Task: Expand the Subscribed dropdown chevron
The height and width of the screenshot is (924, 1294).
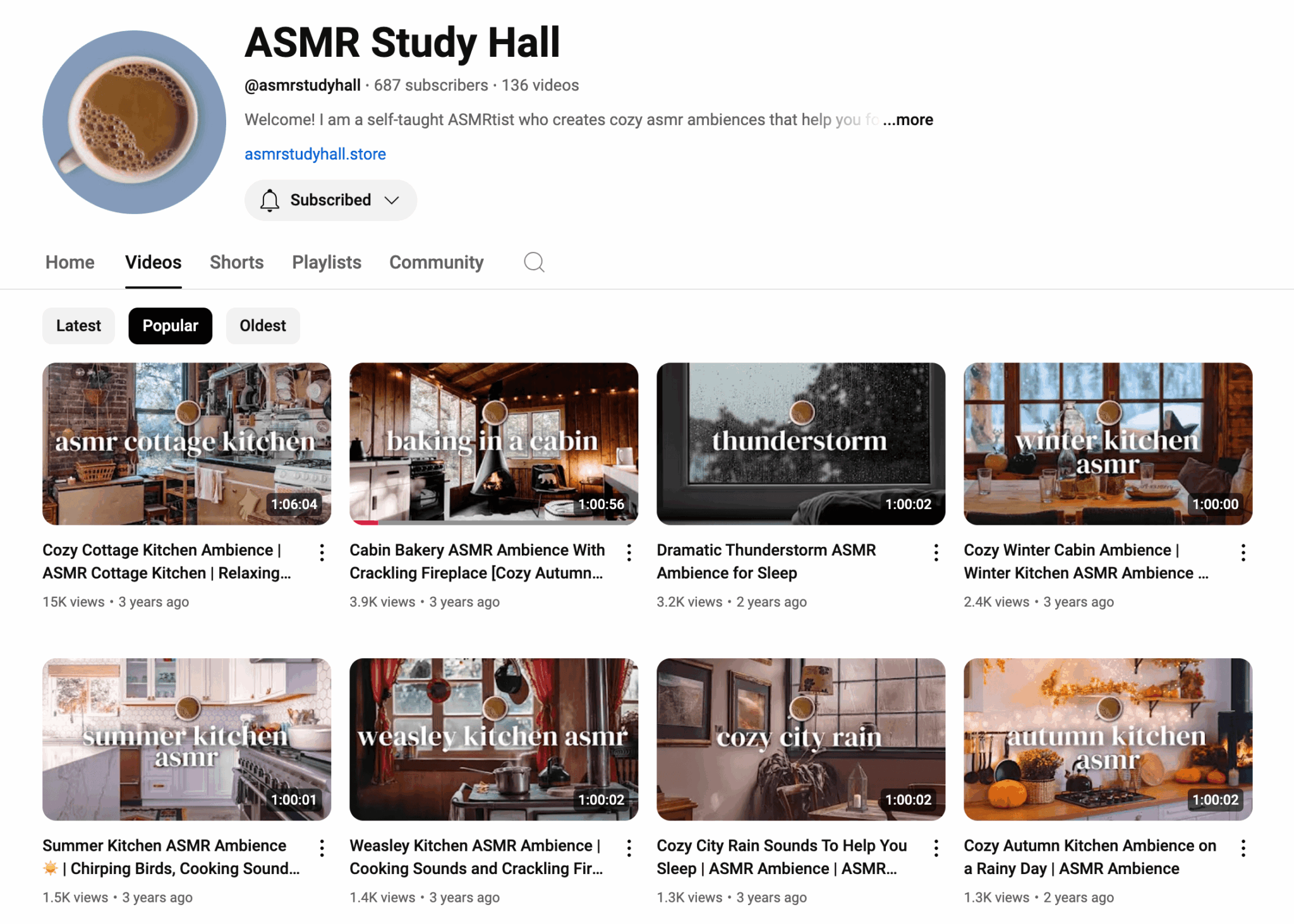Action: tap(392, 200)
